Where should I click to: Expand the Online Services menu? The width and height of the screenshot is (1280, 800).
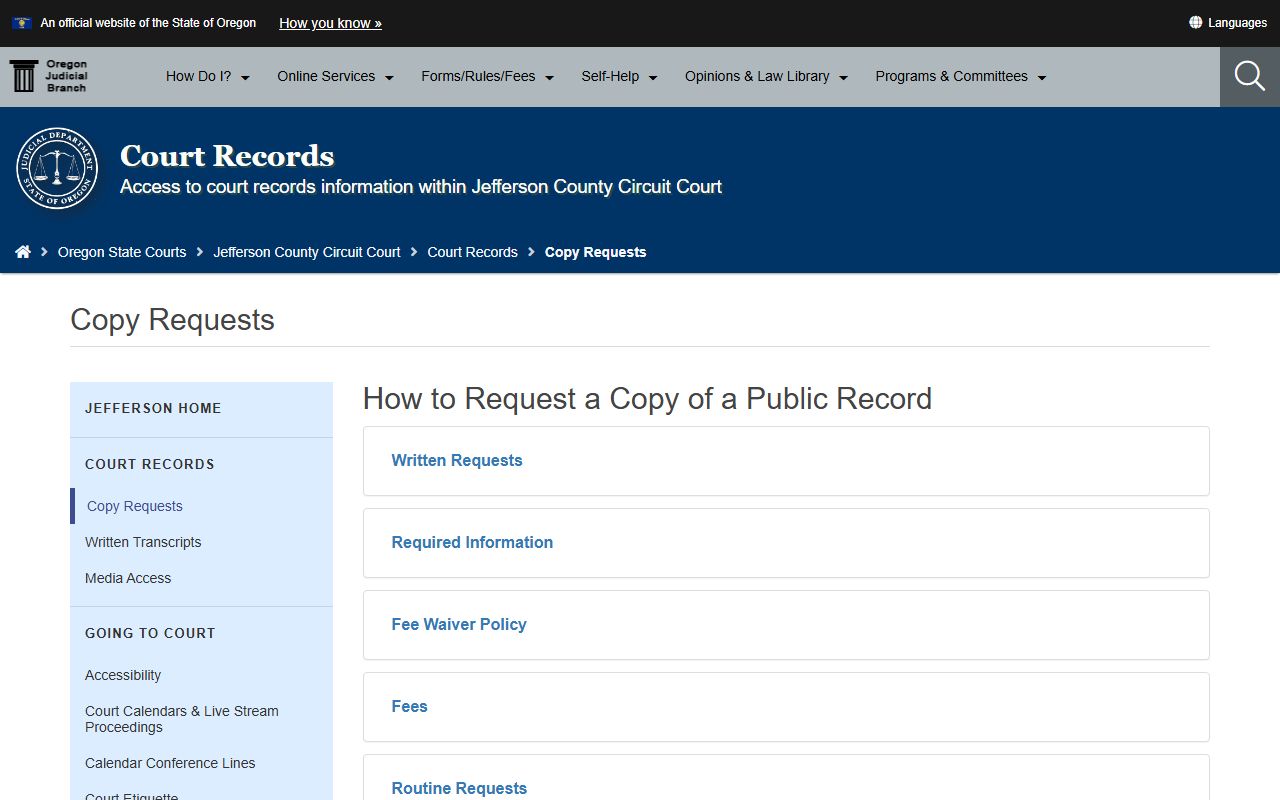(336, 76)
